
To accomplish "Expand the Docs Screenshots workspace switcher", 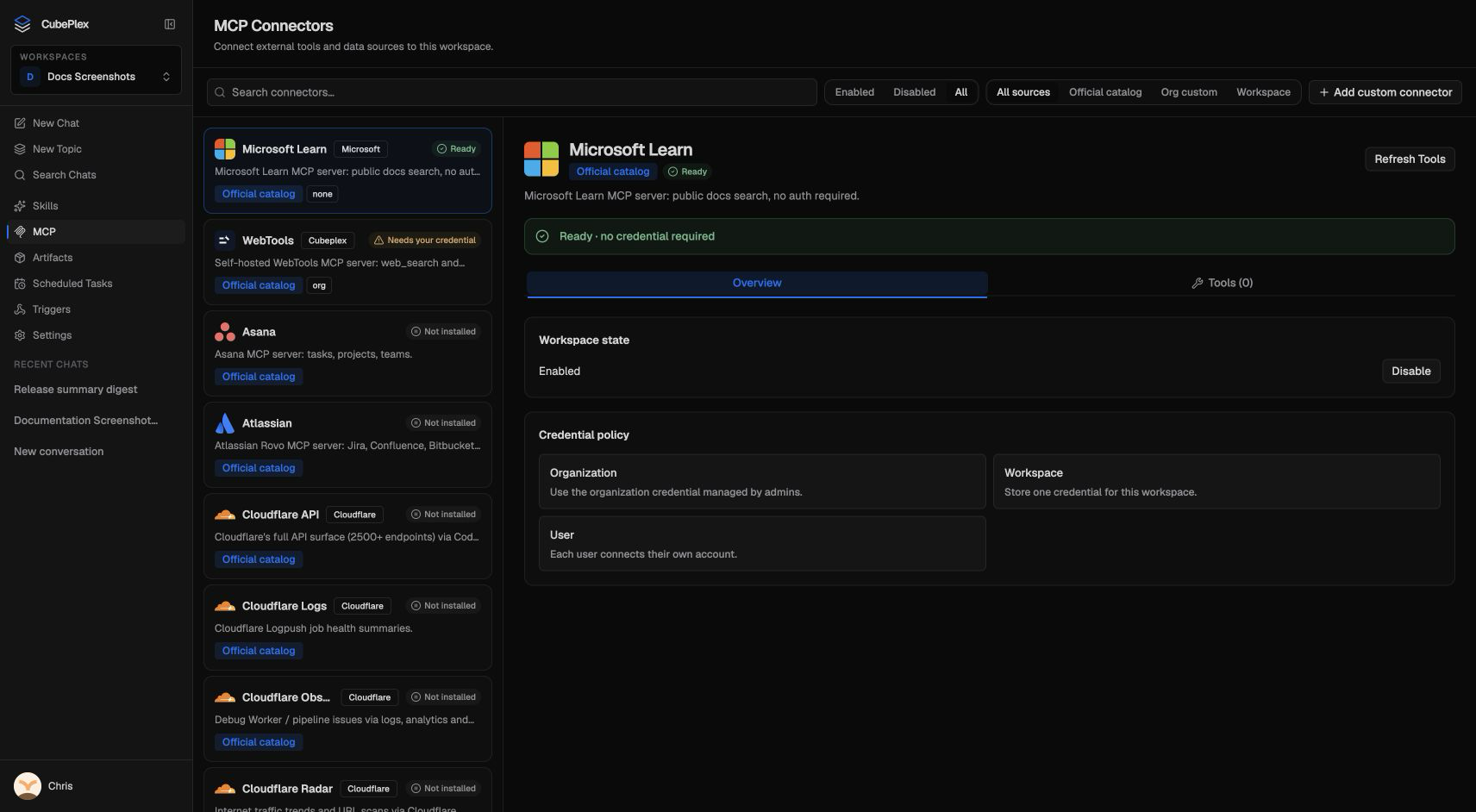I will (x=97, y=77).
